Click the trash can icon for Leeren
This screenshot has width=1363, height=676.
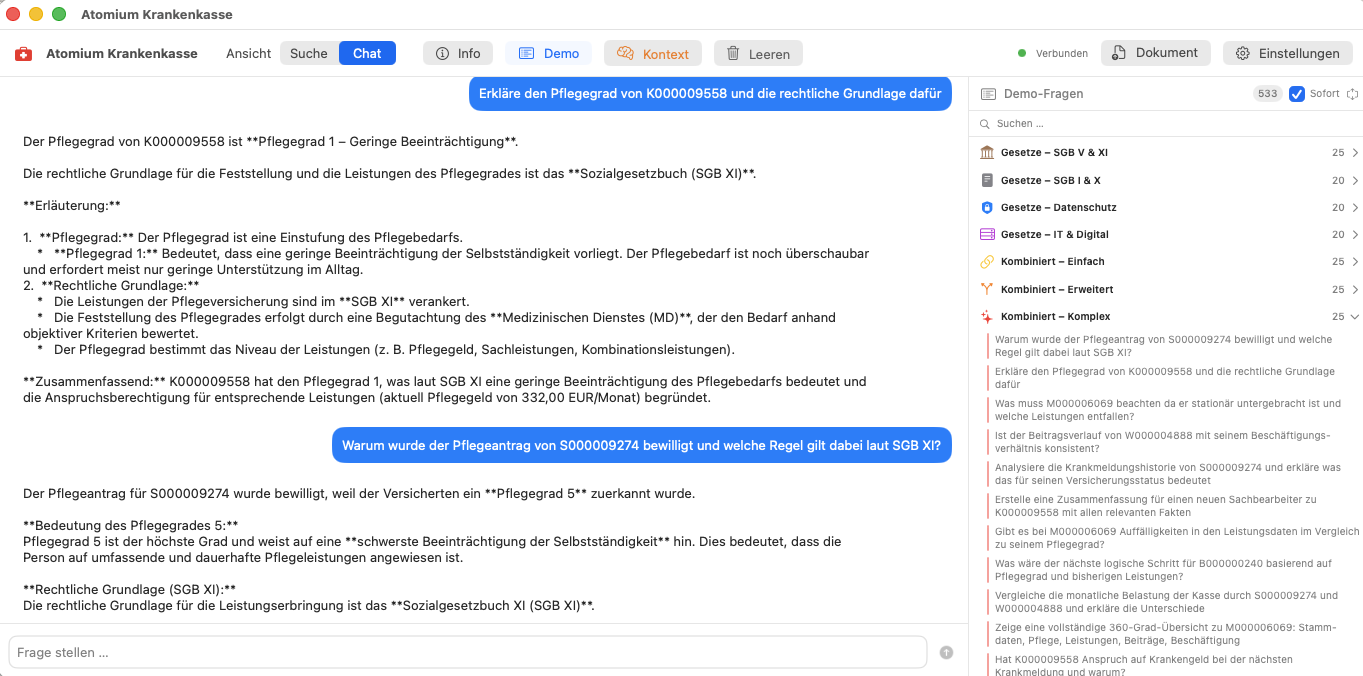[x=733, y=54]
